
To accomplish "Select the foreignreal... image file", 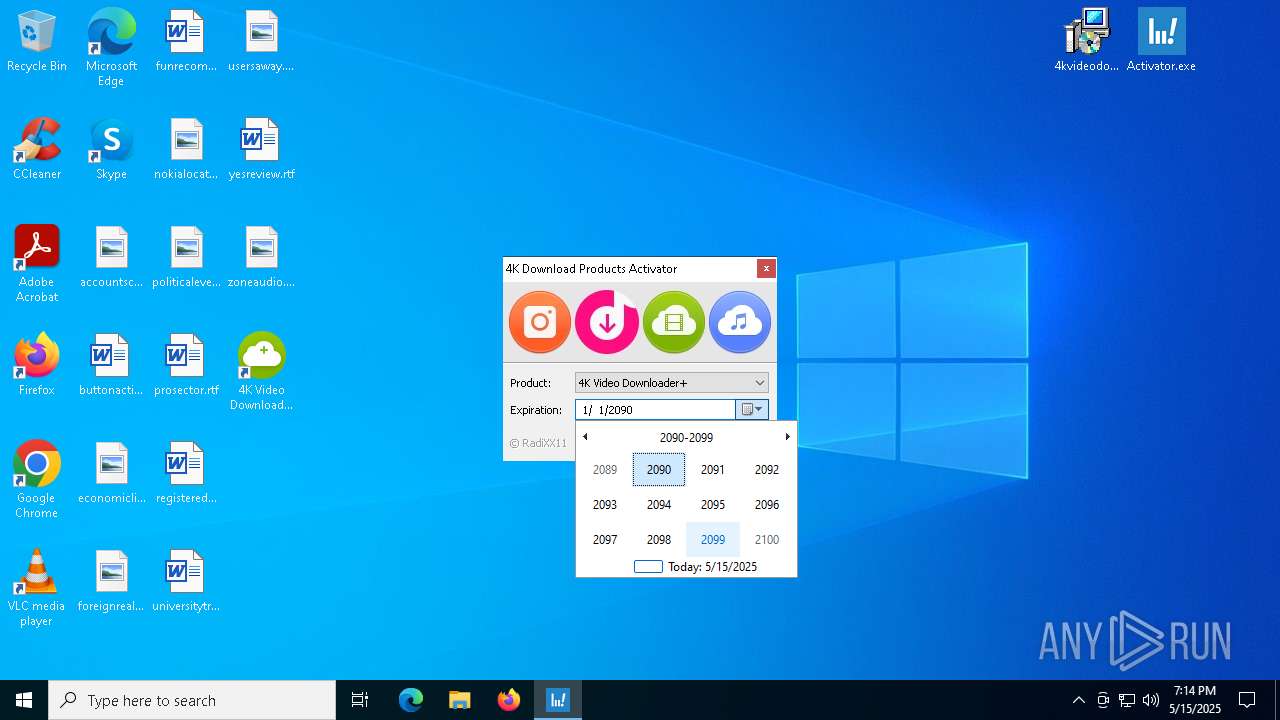I will [x=111, y=582].
